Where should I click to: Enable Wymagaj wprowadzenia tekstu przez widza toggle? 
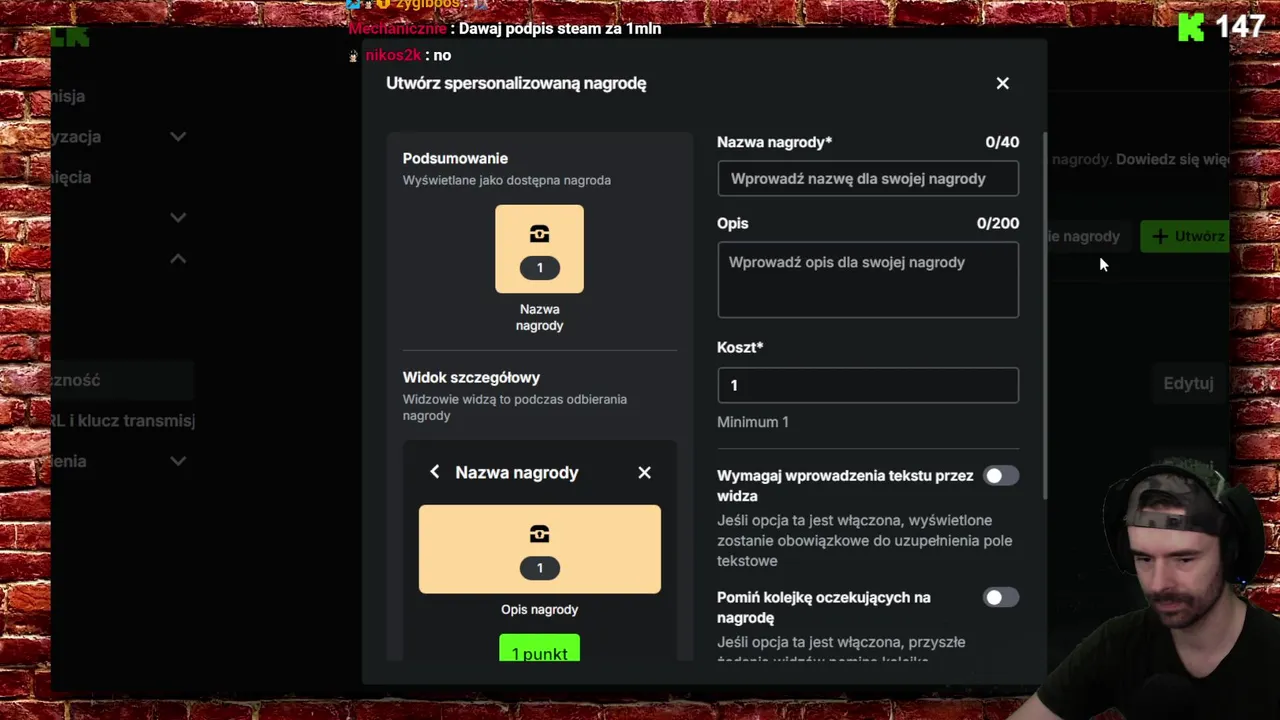[1000, 476]
